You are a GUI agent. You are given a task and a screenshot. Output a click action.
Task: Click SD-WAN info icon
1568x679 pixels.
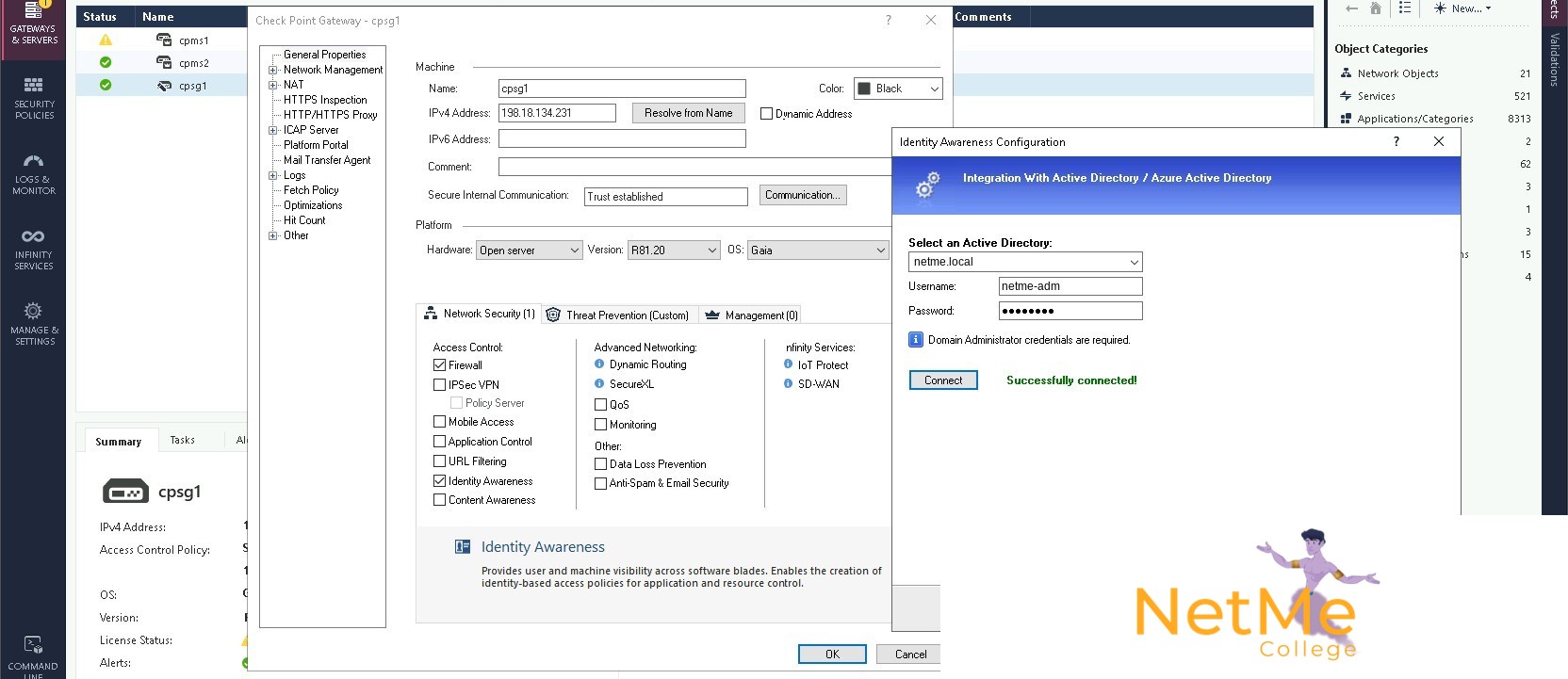(788, 384)
